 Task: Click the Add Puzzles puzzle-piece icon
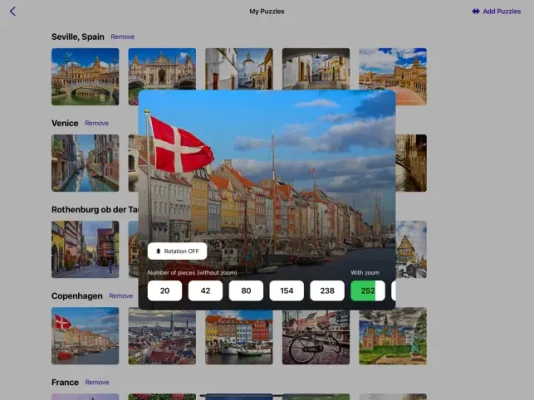click(x=475, y=11)
